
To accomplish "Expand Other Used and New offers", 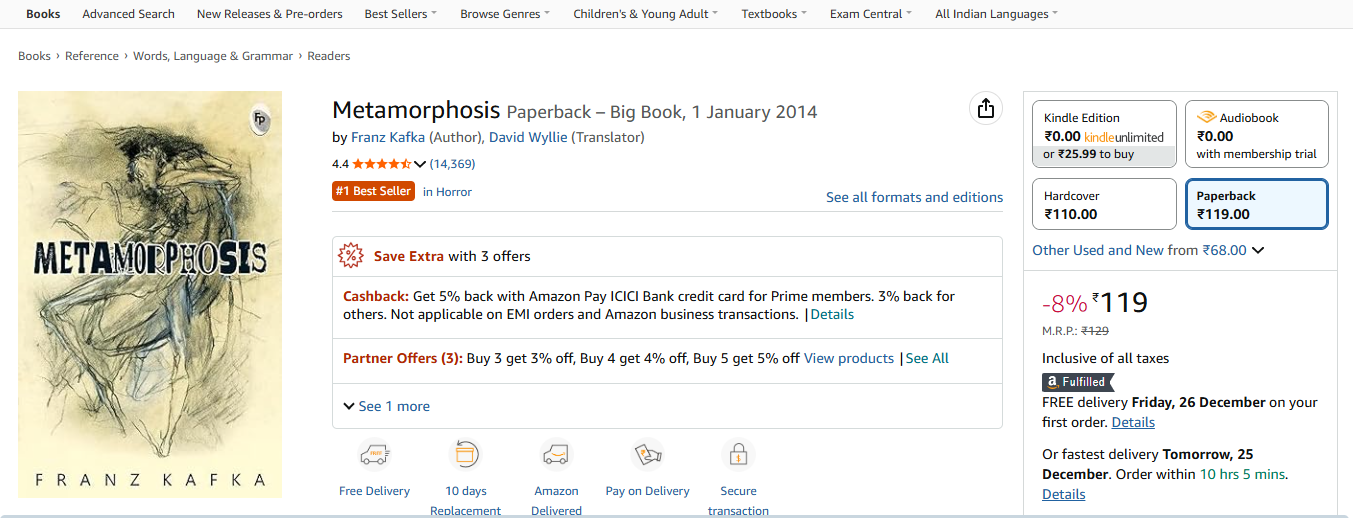I will pyautogui.click(x=1148, y=250).
